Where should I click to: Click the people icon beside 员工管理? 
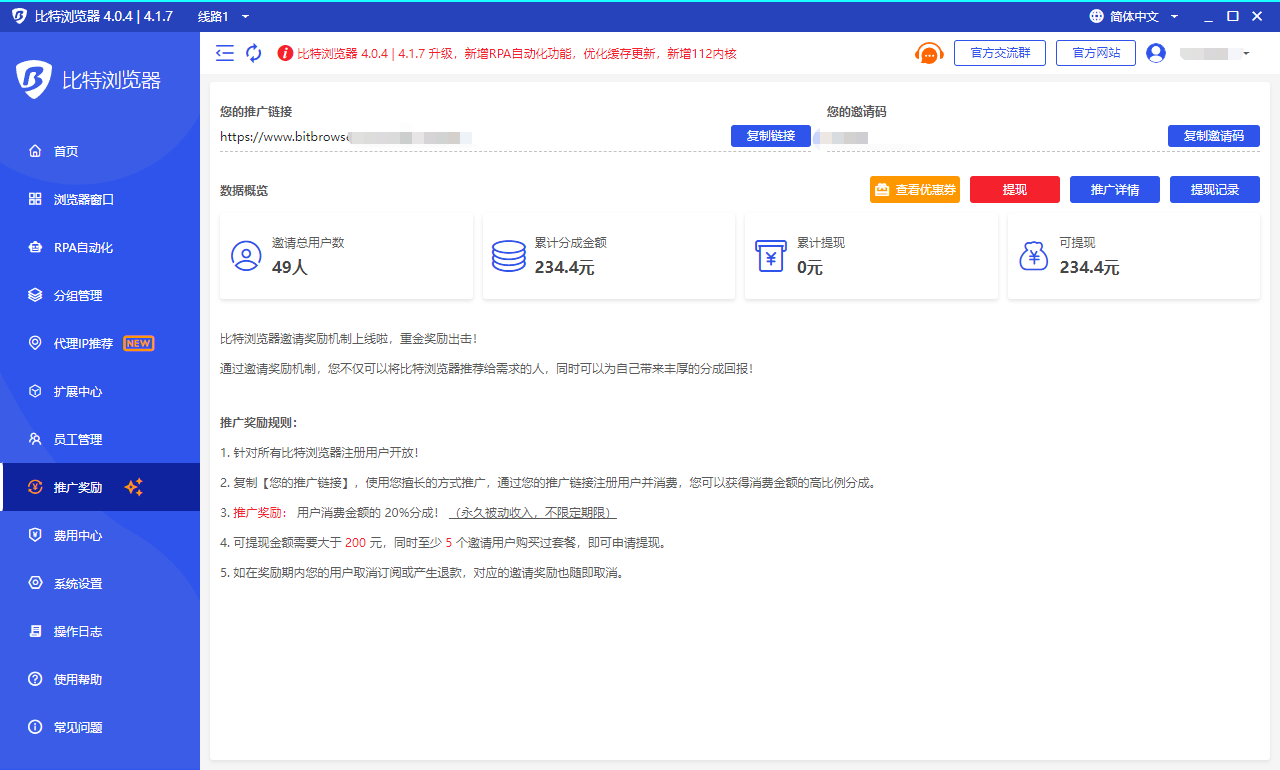point(35,439)
